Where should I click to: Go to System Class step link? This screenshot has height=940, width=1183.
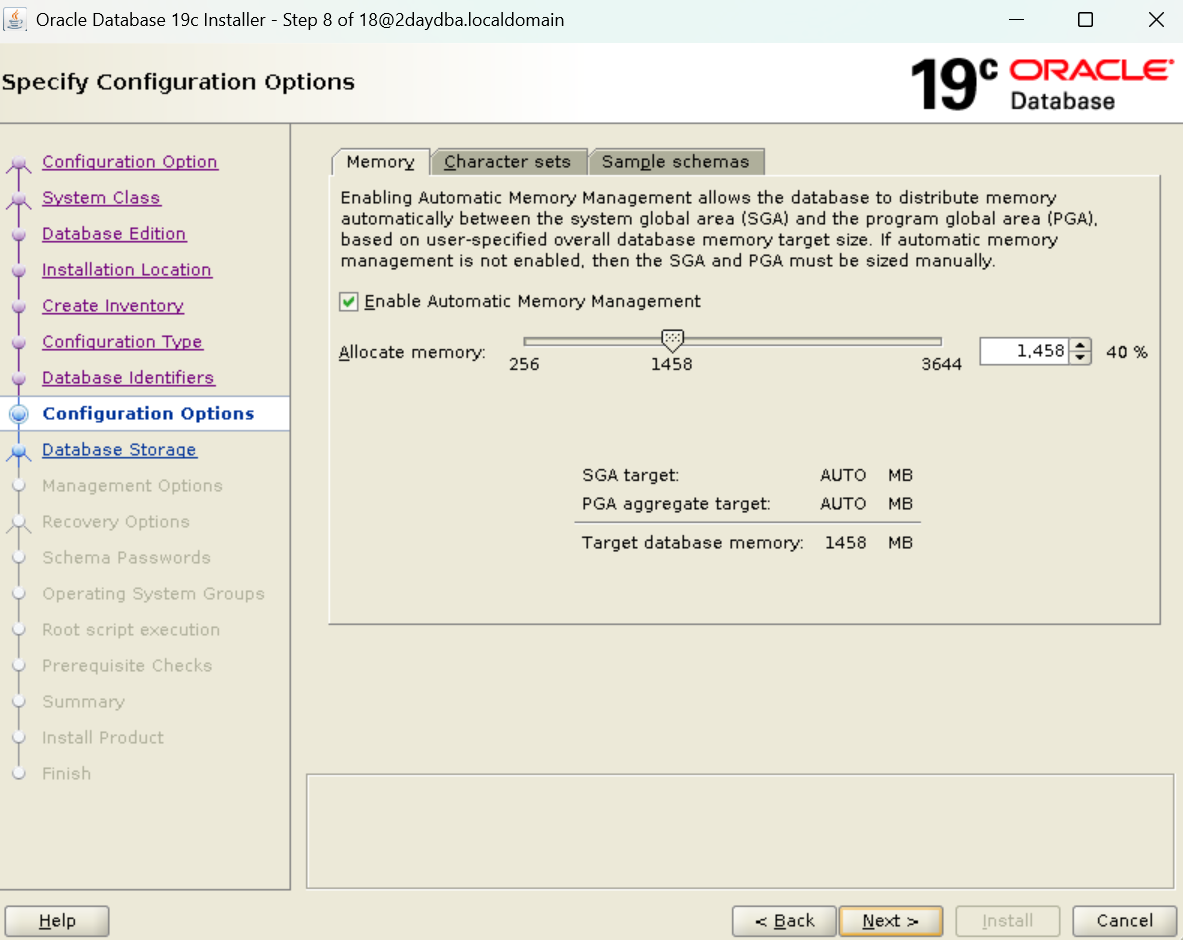(x=101, y=198)
